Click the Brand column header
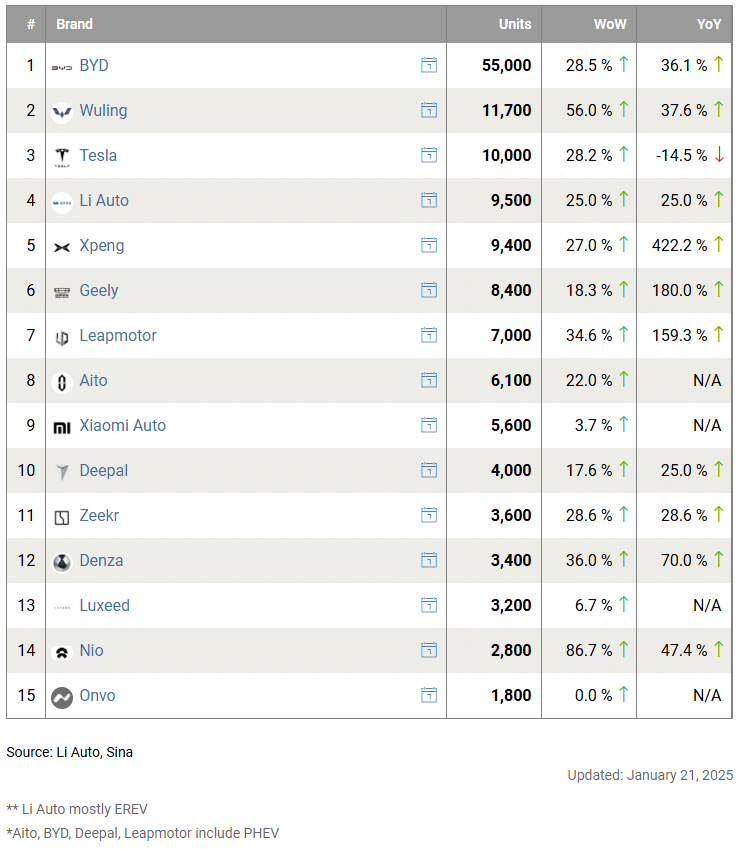This screenshot has height=849, width=742. (x=75, y=24)
